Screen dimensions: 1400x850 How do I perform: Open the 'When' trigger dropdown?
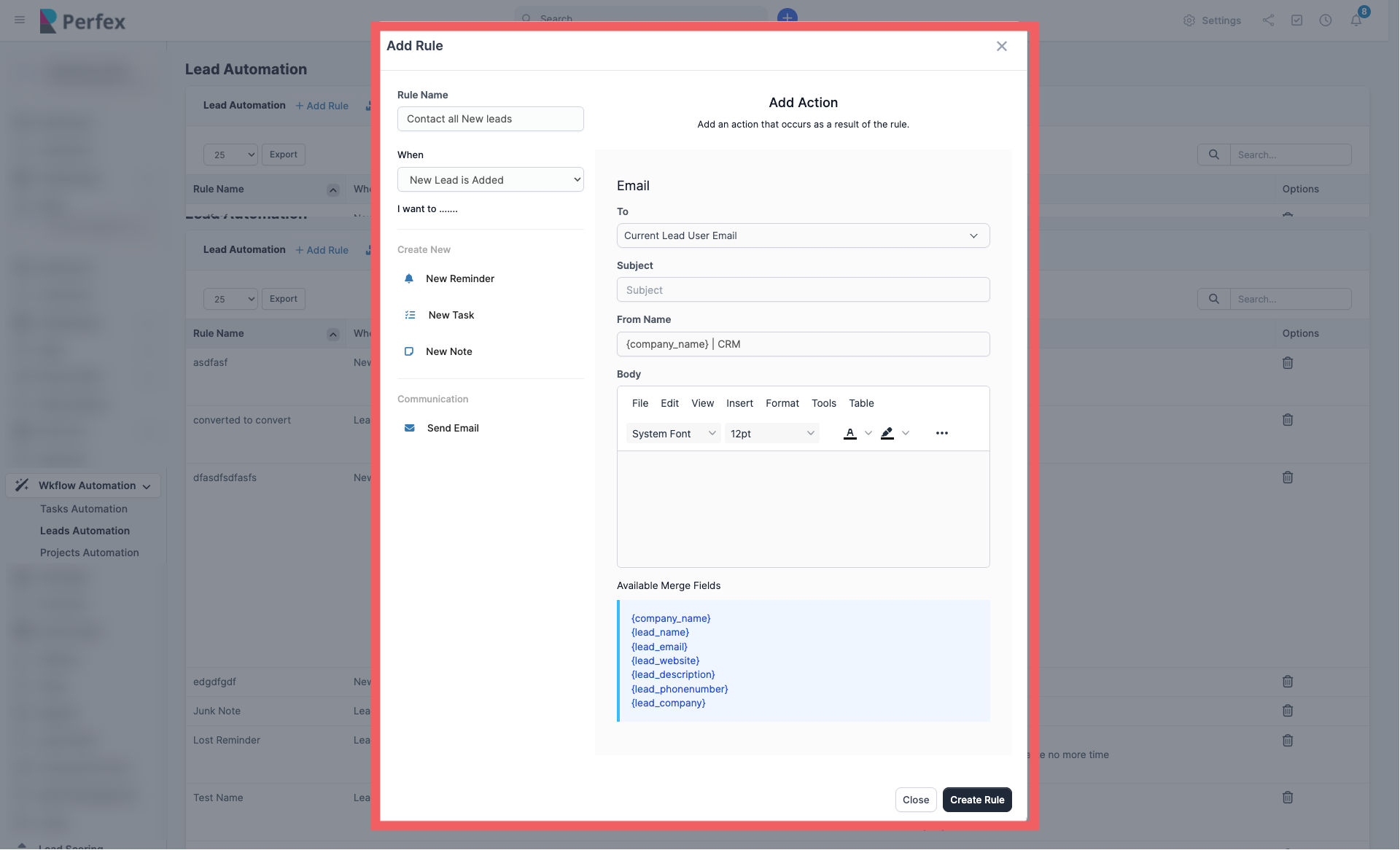490,179
